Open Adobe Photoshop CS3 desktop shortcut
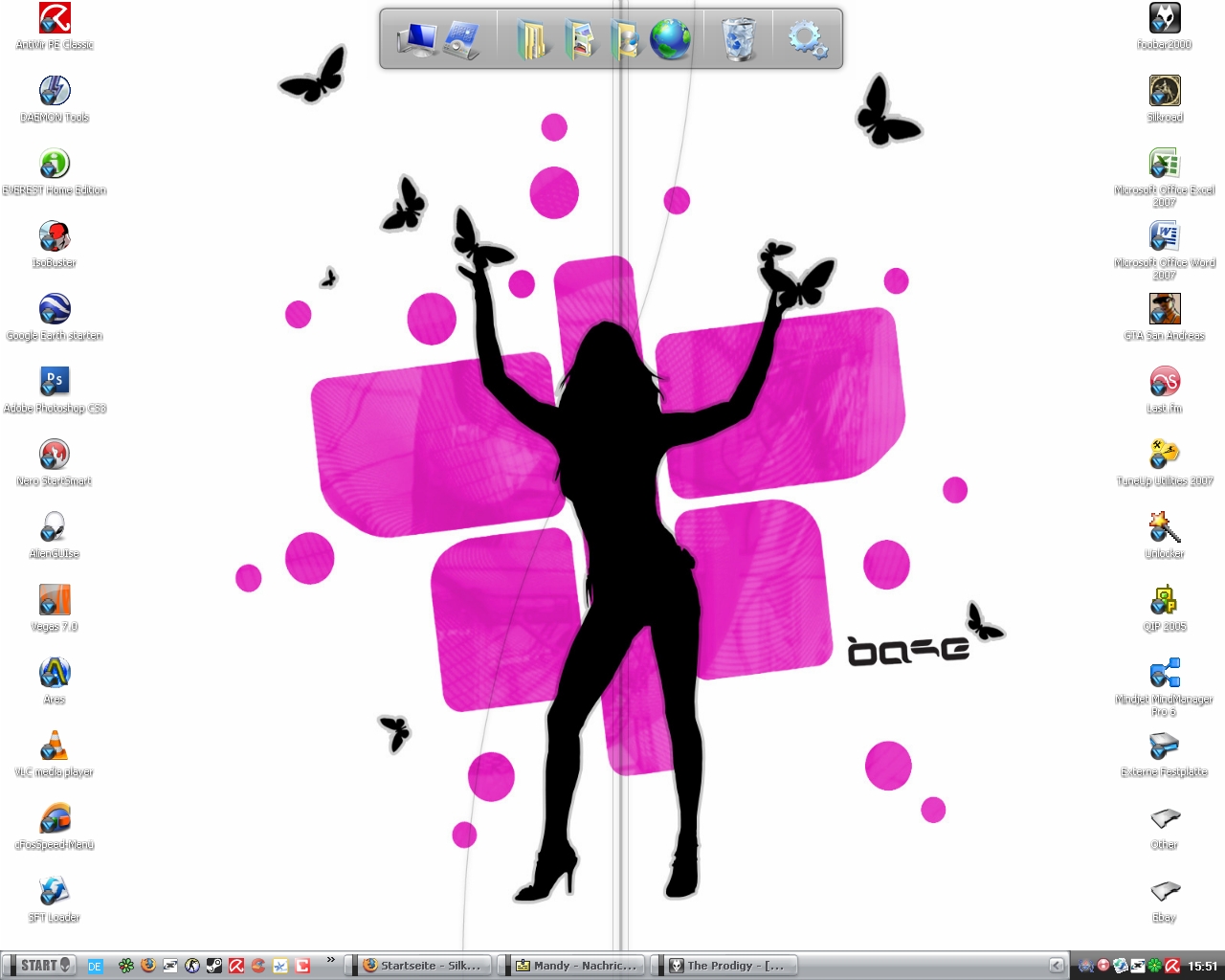Viewport: 1225px width, 980px height. pos(55,383)
